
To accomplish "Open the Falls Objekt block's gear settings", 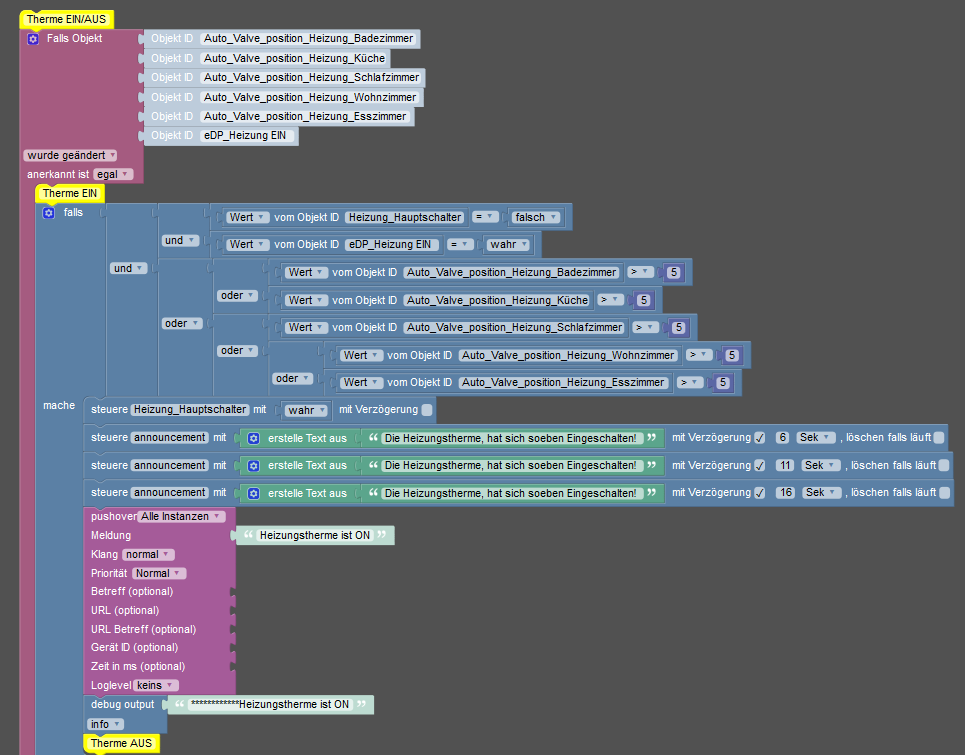I will 33,39.
